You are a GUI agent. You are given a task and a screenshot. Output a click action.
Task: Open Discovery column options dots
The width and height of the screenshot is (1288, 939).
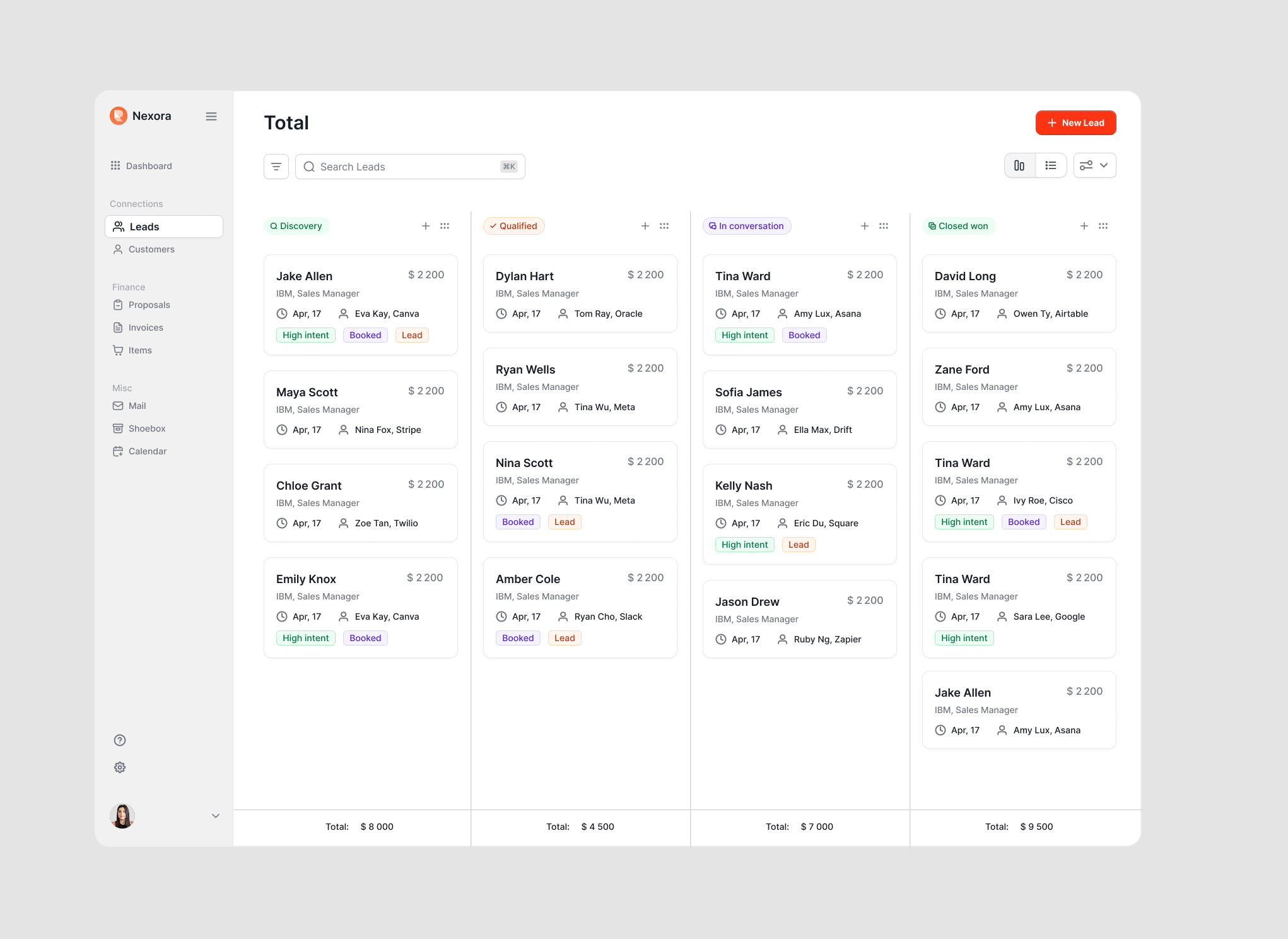click(x=445, y=226)
